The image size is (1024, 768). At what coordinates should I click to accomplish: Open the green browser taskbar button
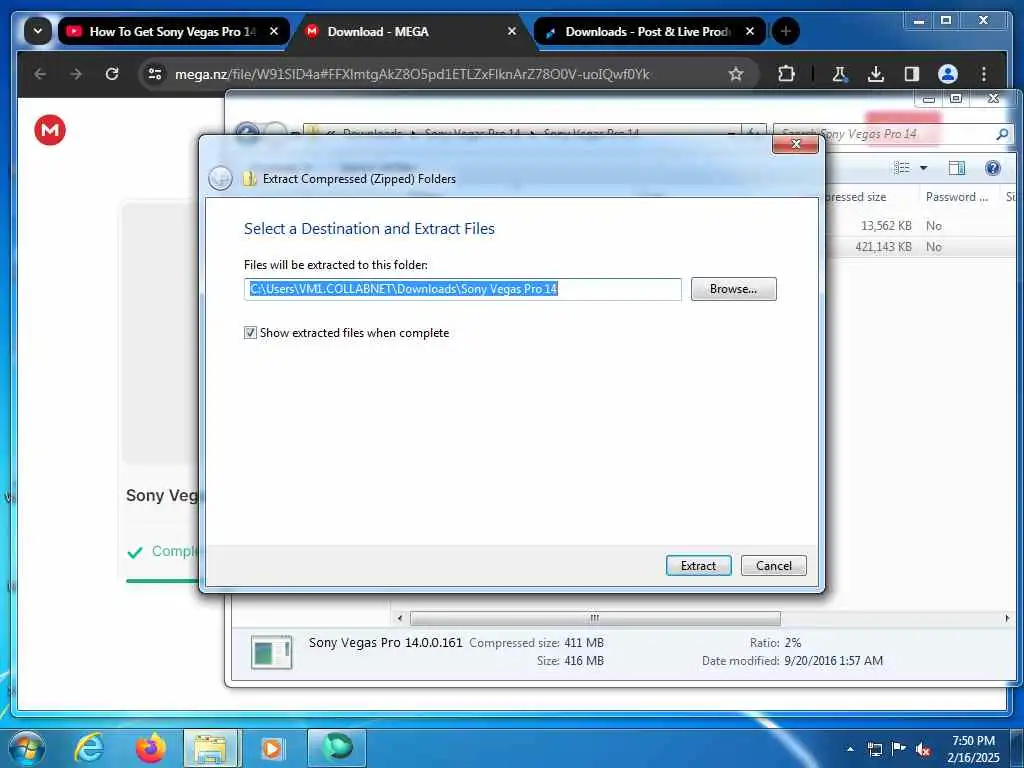(337, 748)
